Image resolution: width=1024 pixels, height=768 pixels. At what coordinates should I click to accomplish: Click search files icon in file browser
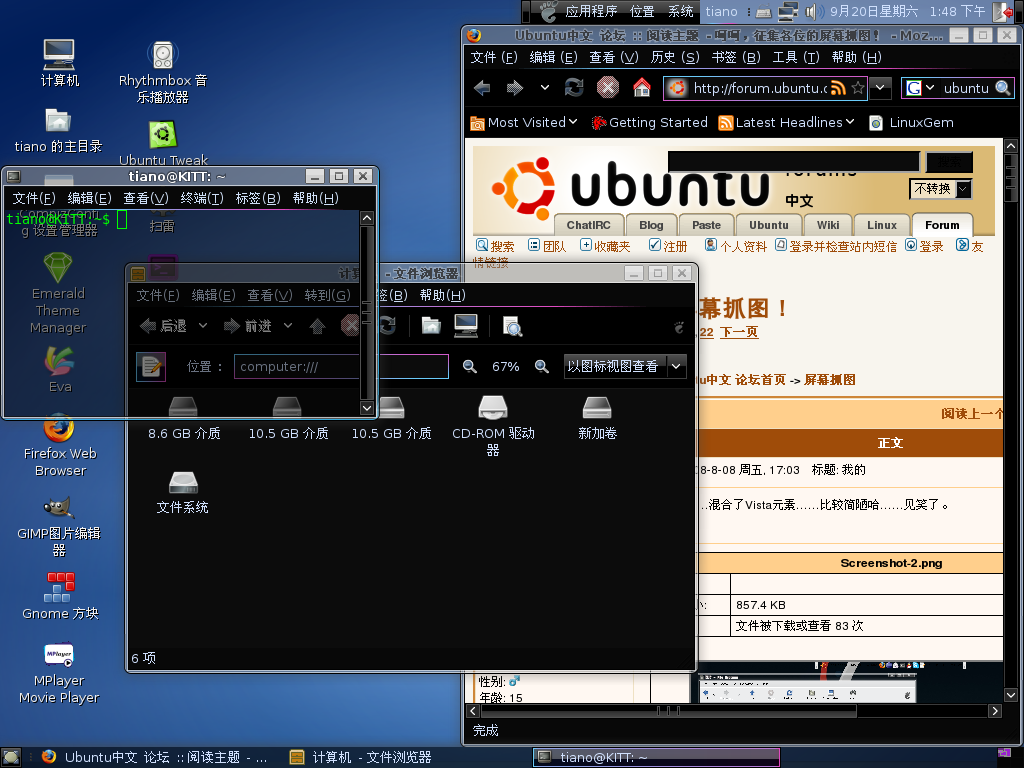[x=513, y=326]
